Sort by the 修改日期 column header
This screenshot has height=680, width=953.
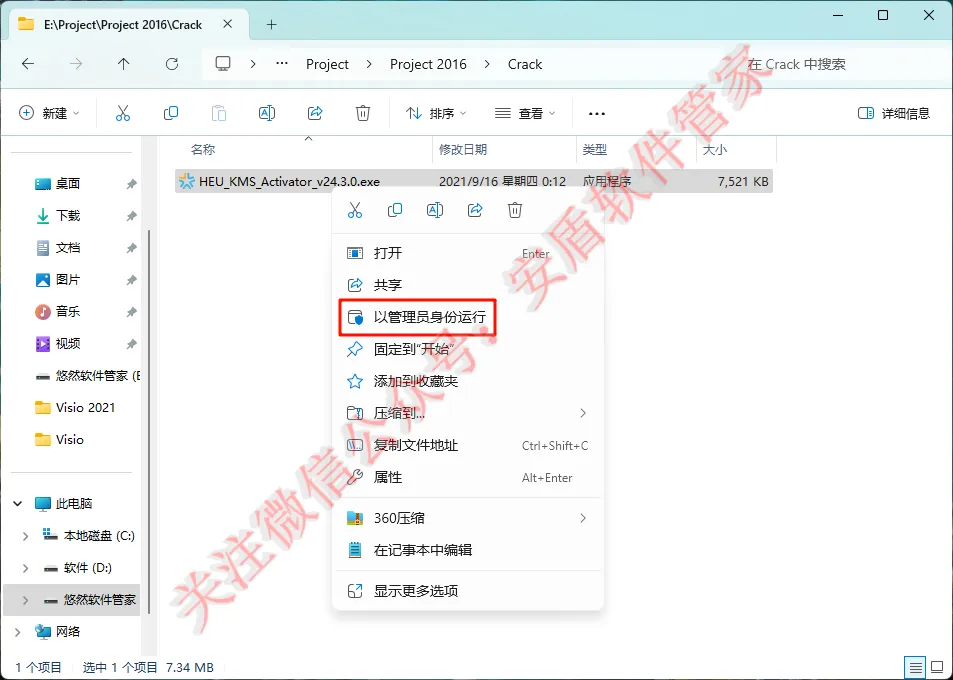(504, 149)
